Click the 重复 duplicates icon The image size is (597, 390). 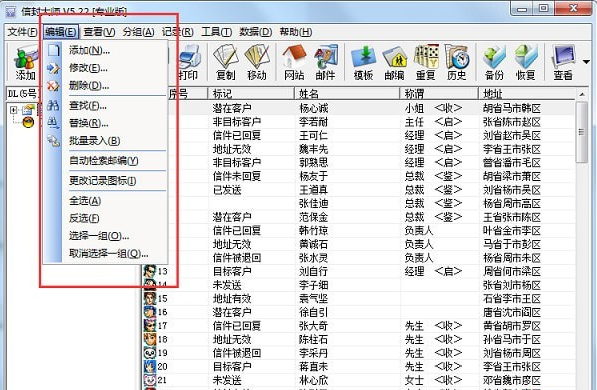click(426, 62)
